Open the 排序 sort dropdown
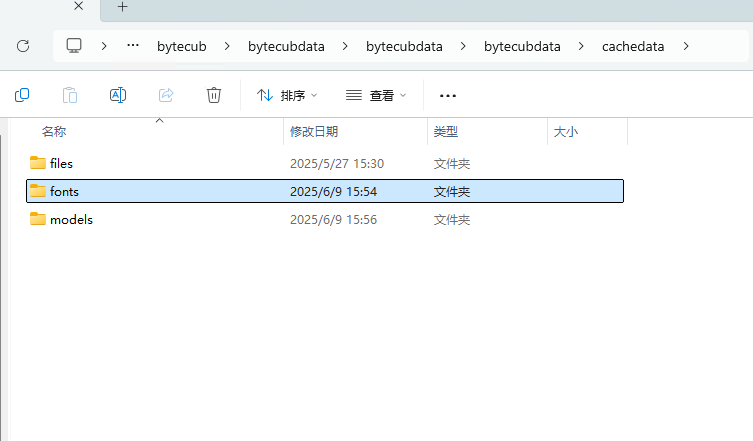This screenshot has height=441, width=753. [x=287, y=96]
